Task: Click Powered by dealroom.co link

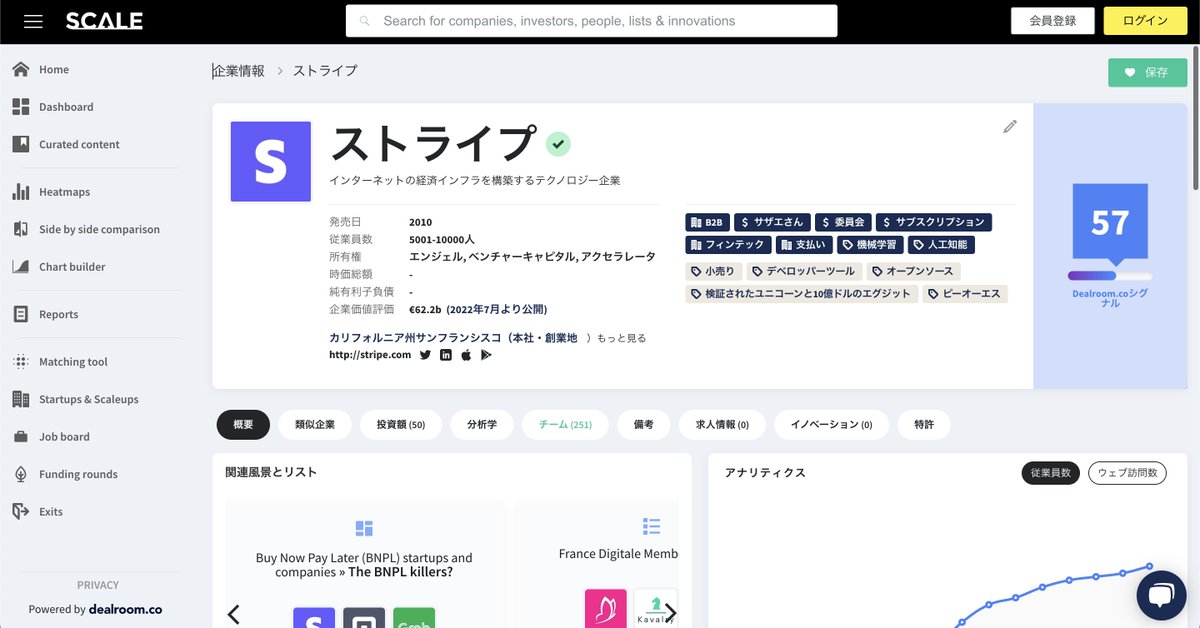Action: [x=95, y=609]
